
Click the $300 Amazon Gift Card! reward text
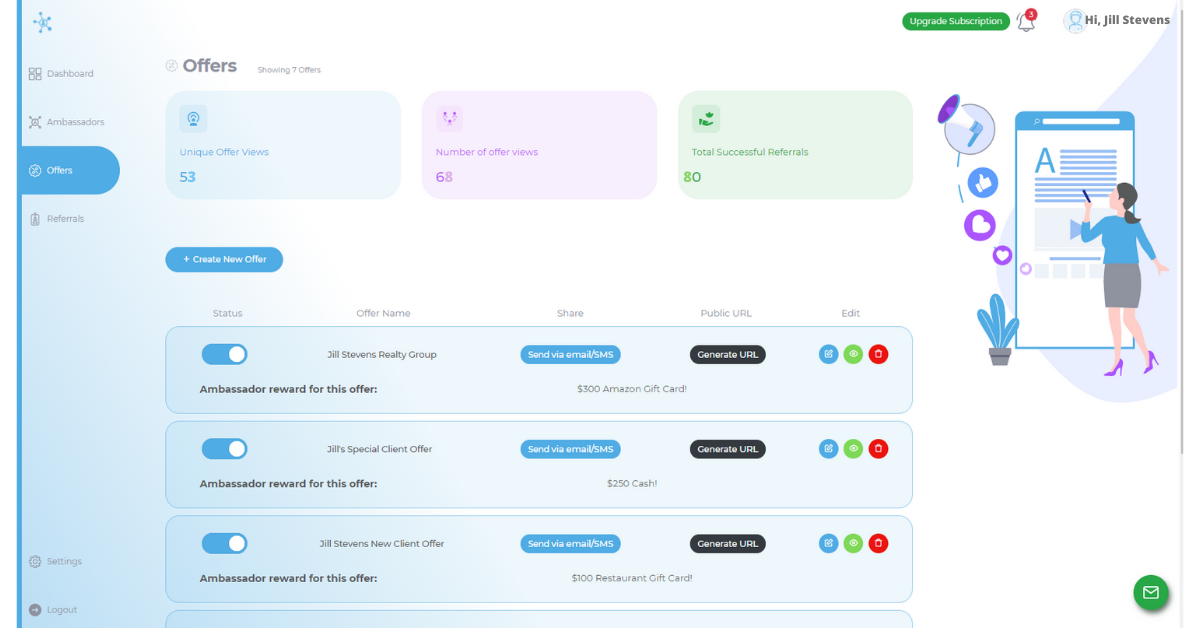coord(632,388)
